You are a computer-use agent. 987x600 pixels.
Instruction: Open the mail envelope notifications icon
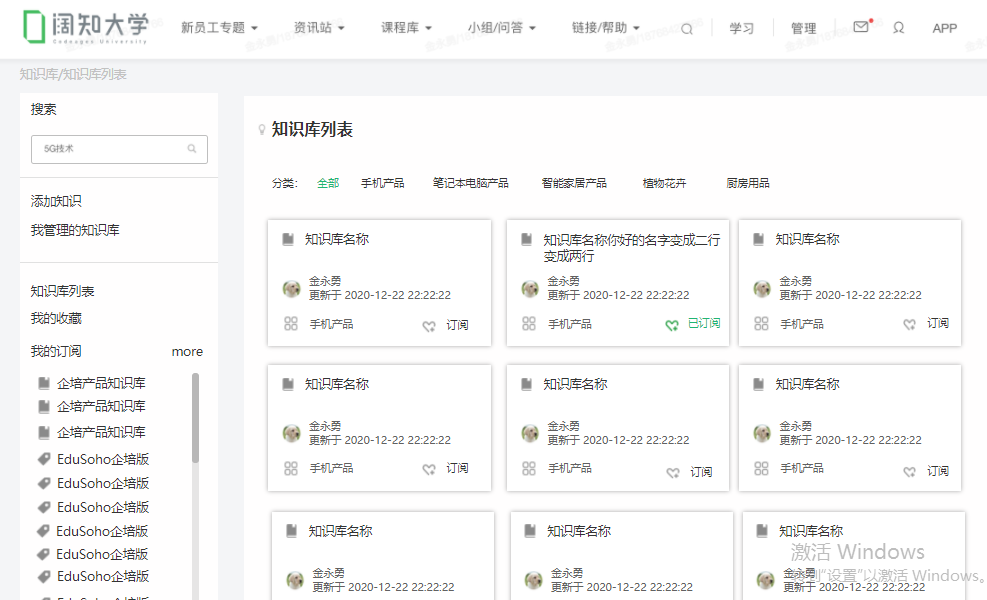click(861, 28)
